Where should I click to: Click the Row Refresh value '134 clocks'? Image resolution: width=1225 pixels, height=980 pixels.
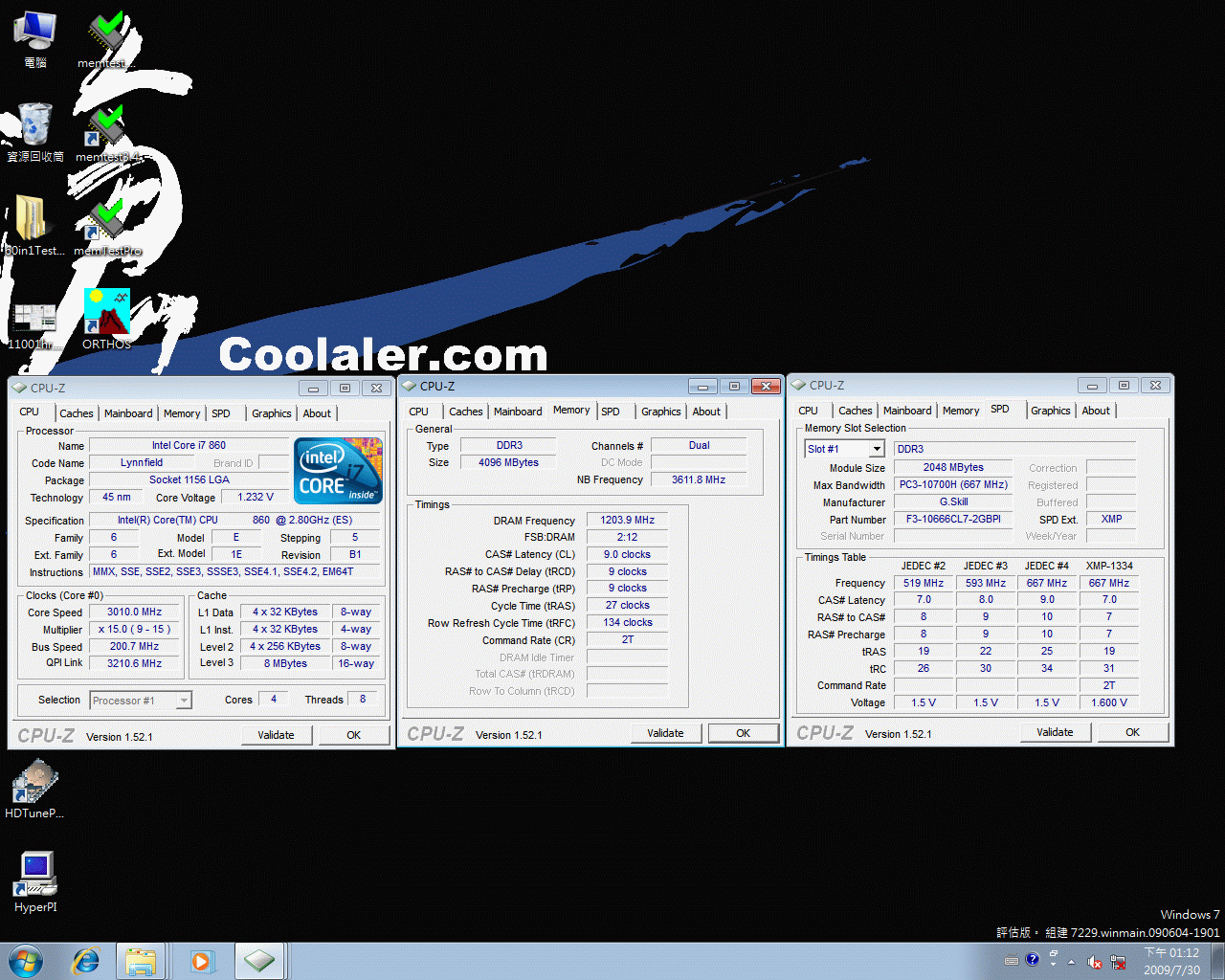(x=627, y=622)
